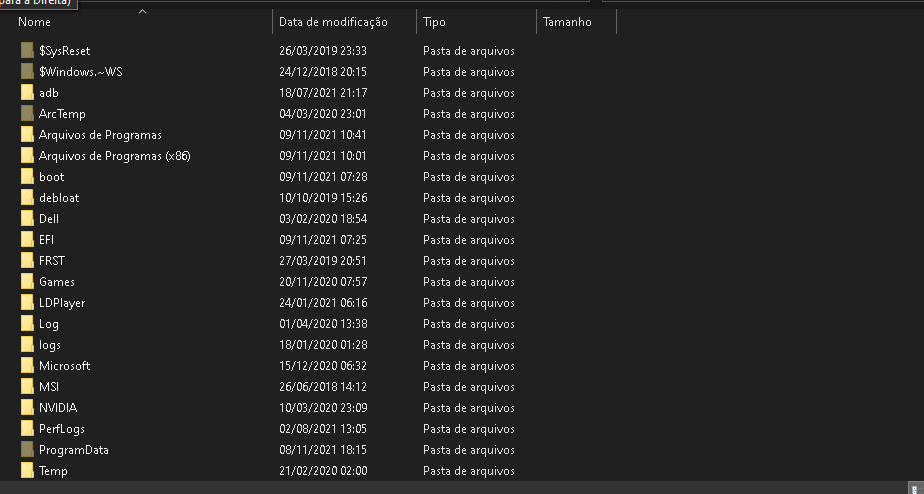Click the ProgramData folder icon
This screenshot has width=924, height=494.
[27, 450]
